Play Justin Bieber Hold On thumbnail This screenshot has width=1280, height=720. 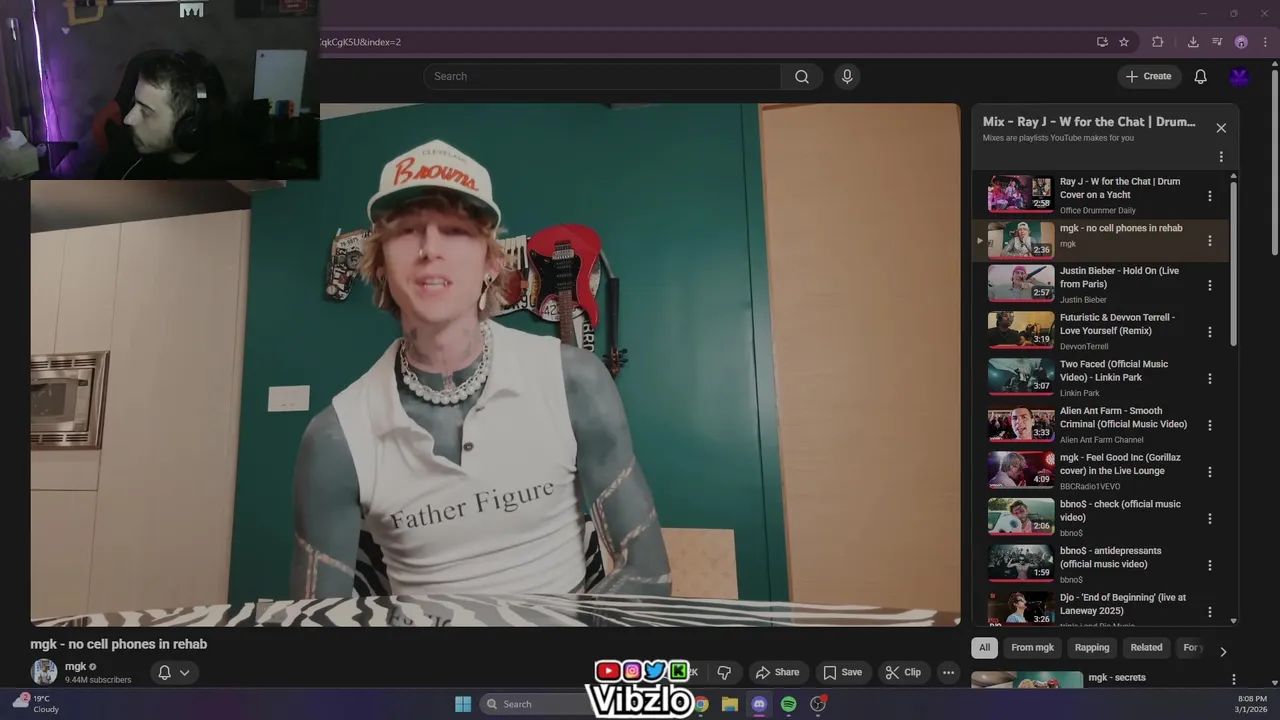click(1021, 283)
